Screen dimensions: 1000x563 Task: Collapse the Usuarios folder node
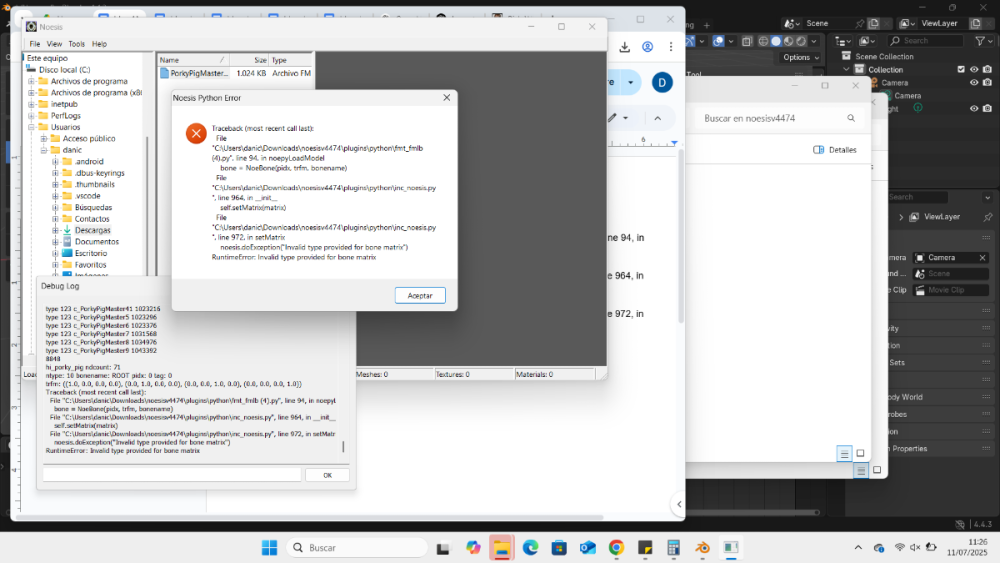31,127
